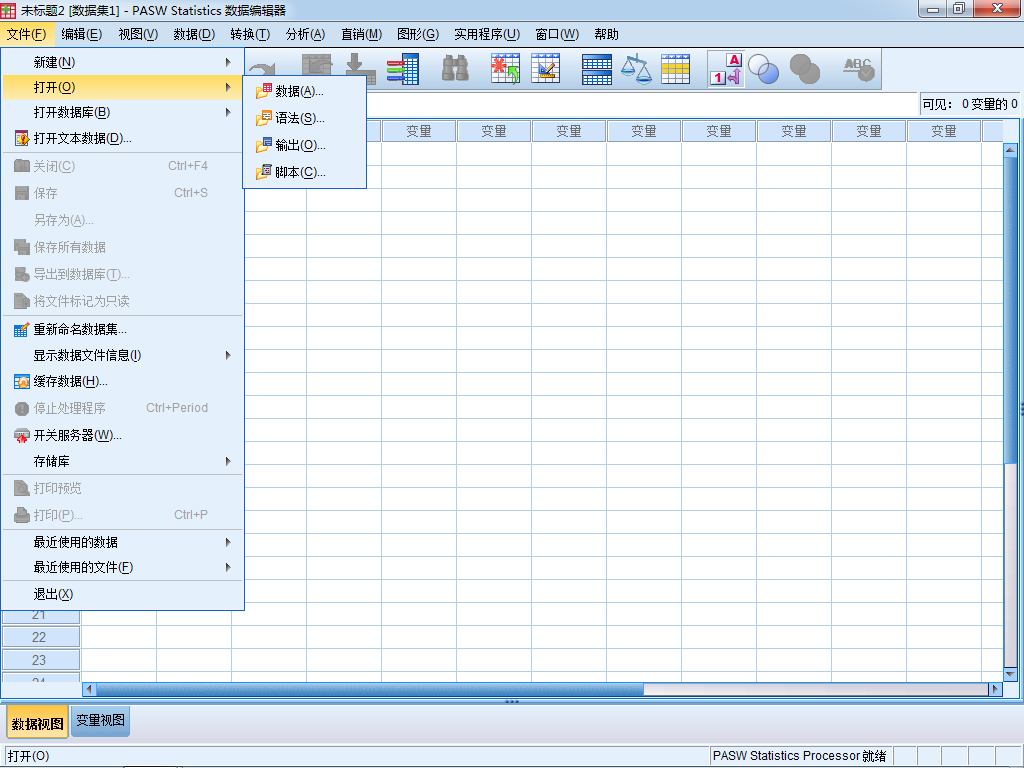Select 缓存数据(H)... menu entry
The height and width of the screenshot is (768, 1024).
[123, 381]
